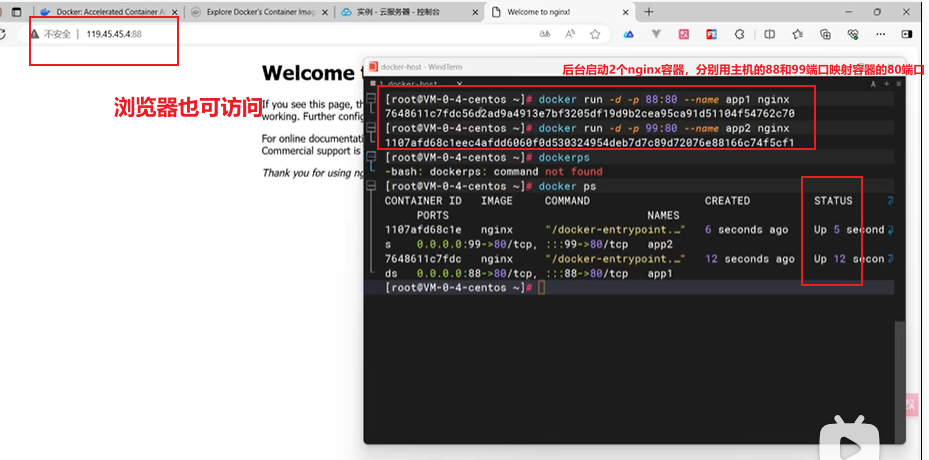The width and height of the screenshot is (929, 460).
Task: Collapse the fold marker beside app2 run command
Action: 371,128
